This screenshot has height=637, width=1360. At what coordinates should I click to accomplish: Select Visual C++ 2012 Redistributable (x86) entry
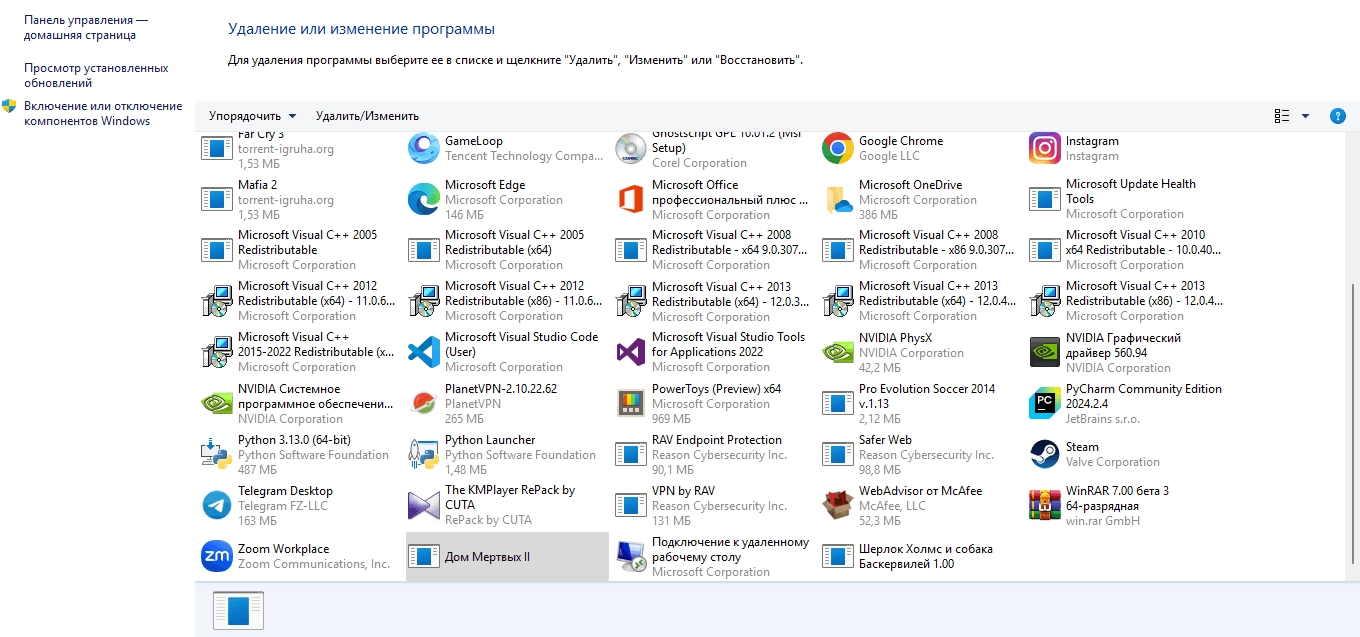pyautogui.click(x=507, y=301)
